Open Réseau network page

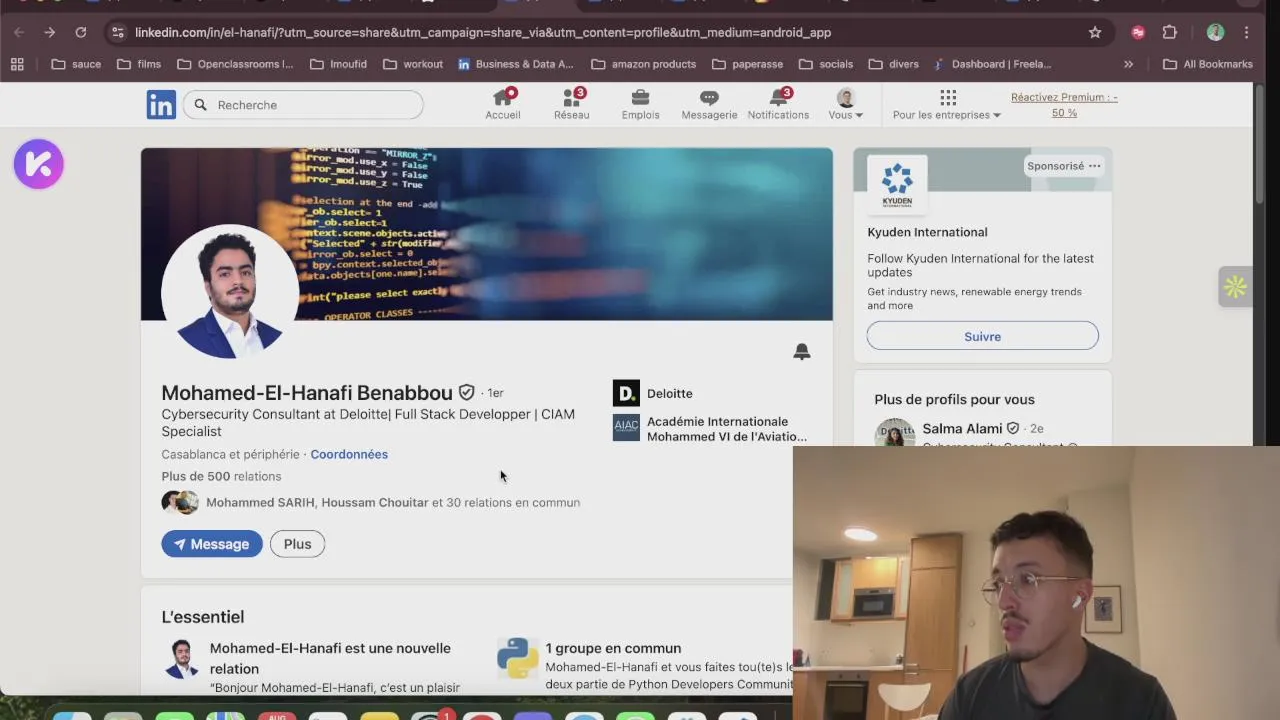click(x=572, y=104)
